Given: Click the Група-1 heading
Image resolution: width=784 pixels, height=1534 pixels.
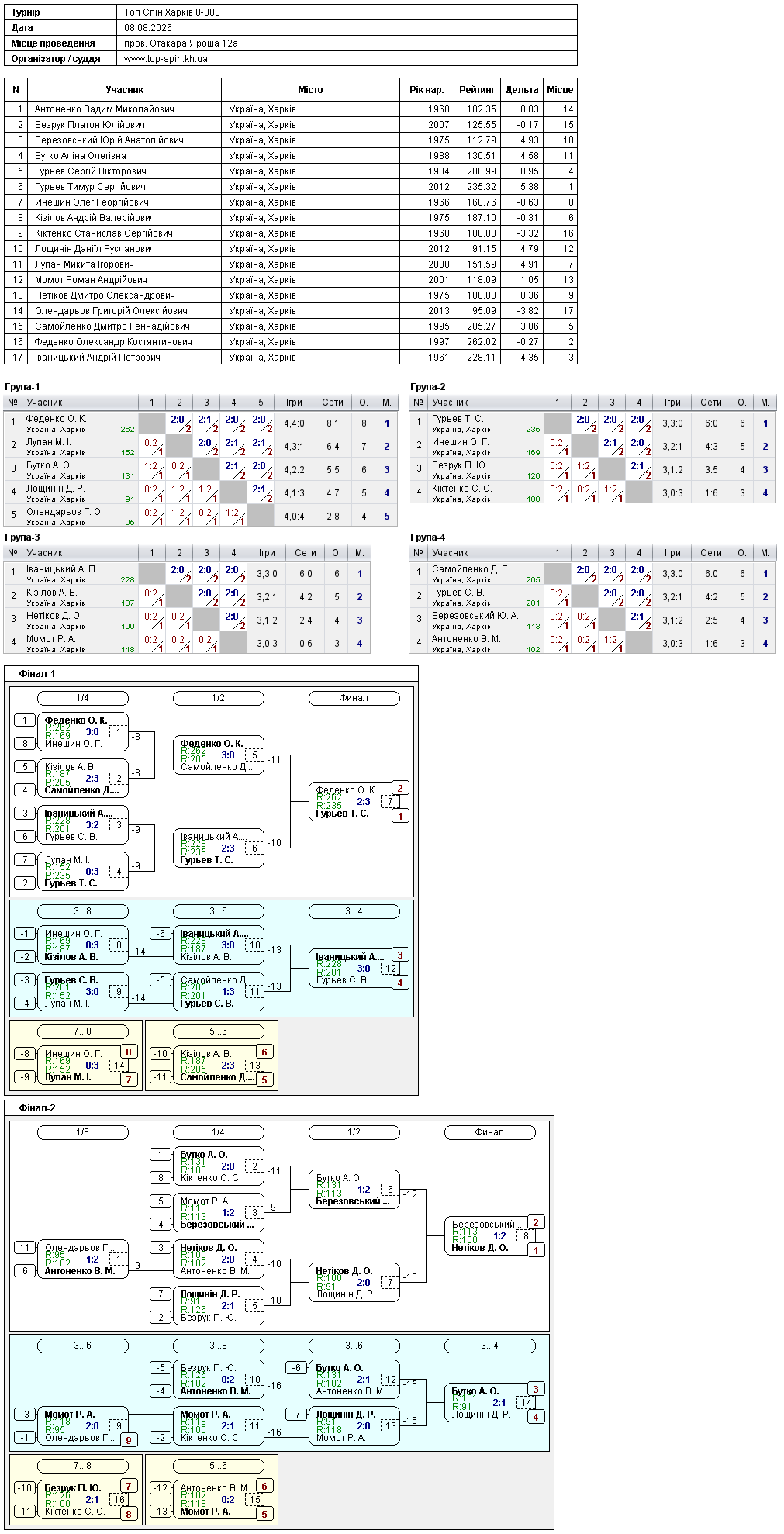Looking at the screenshot, I should tap(22, 387).
